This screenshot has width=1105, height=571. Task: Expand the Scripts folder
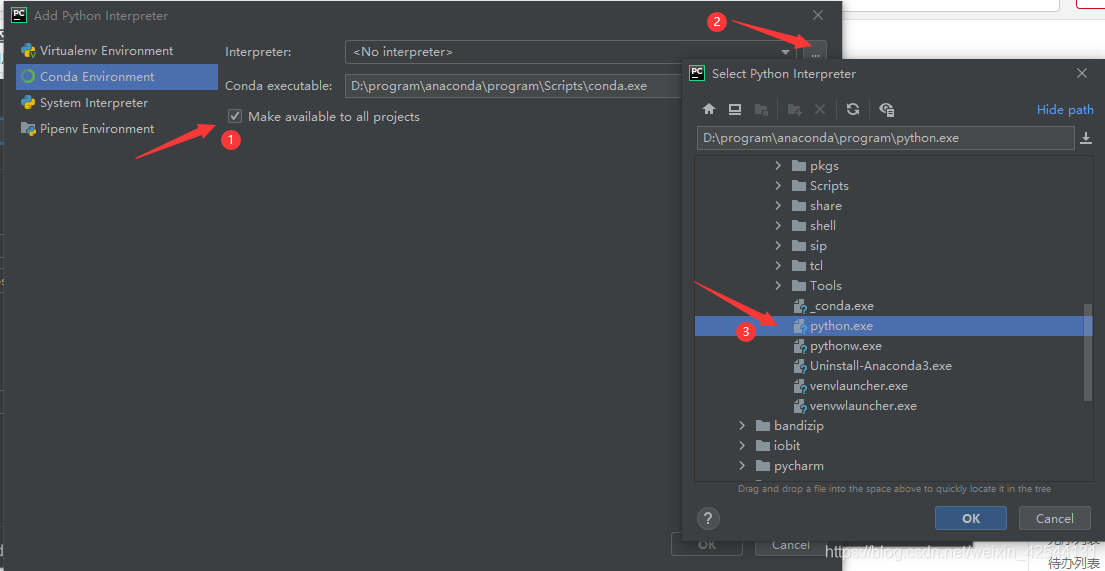pyautogui.click(x=778, y=185)
